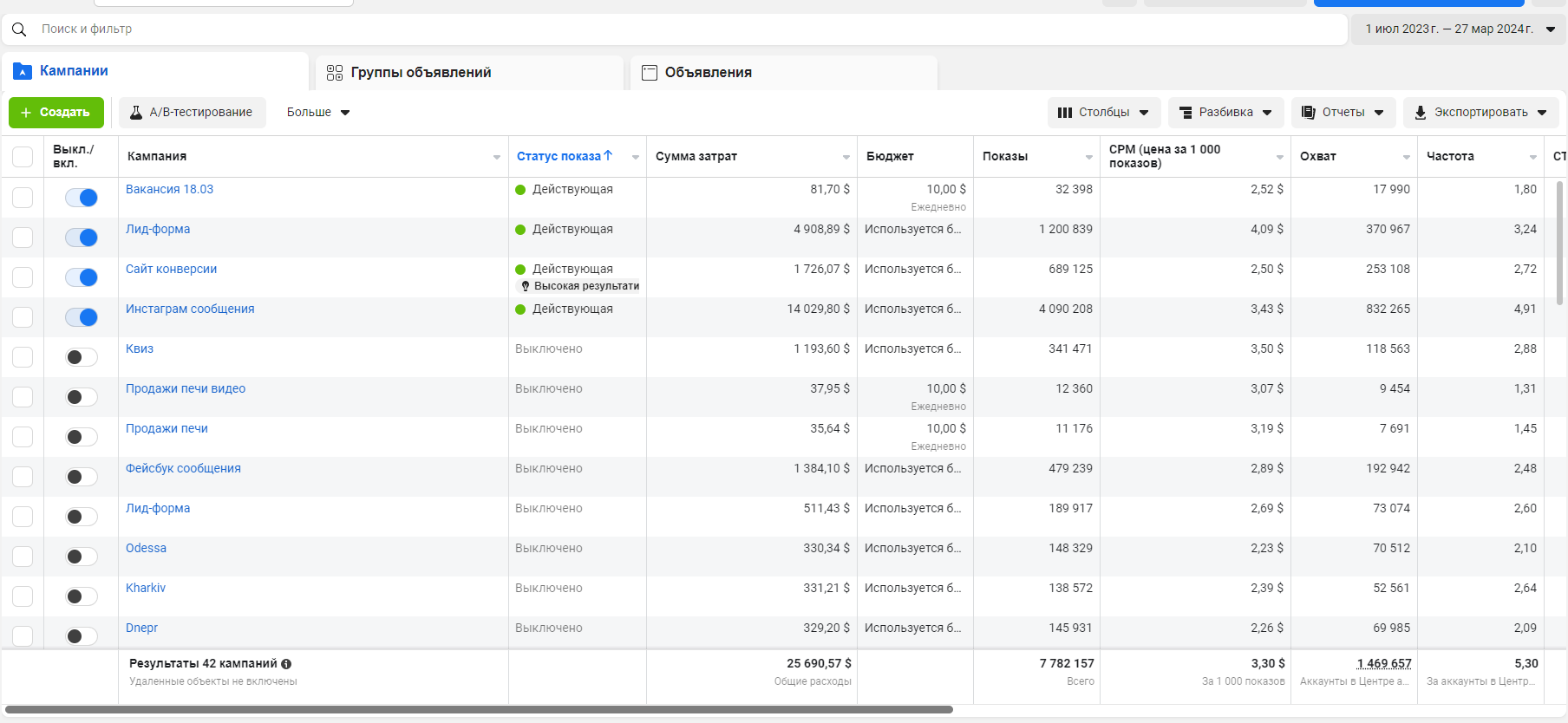Click the 'Сумма затрат' column menu arrow
Screen dimensions: 1568x723
tap(846, 157)
